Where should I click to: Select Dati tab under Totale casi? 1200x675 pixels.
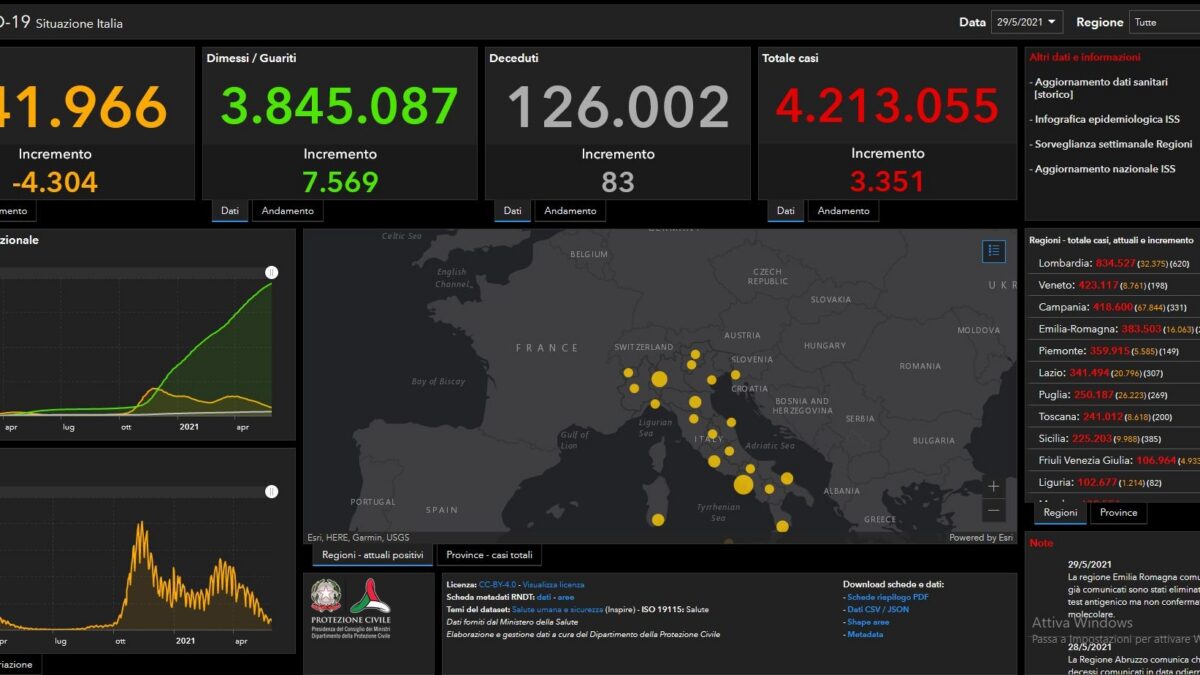coord(786,211)
